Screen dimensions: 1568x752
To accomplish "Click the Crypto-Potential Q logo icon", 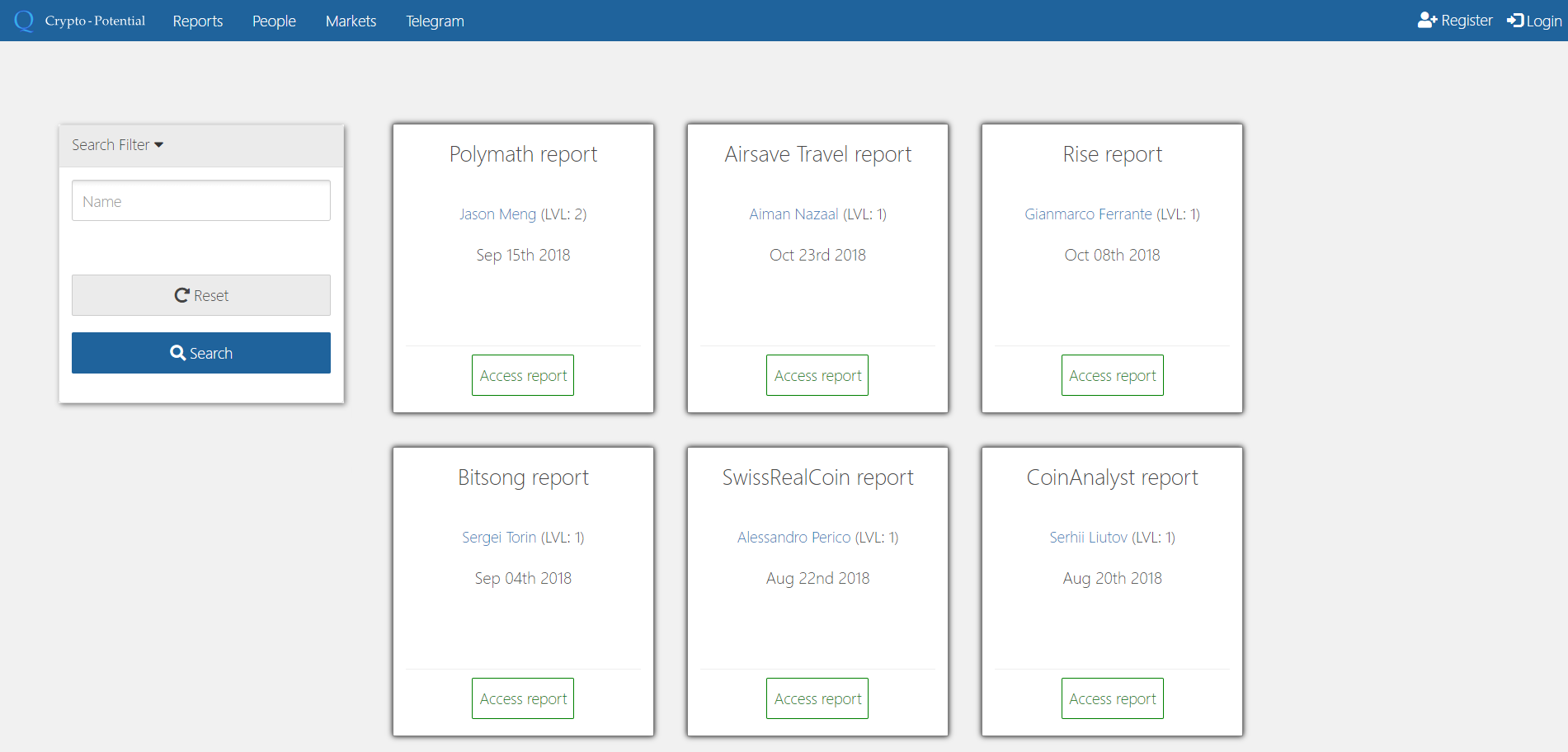I will [24, 21].
